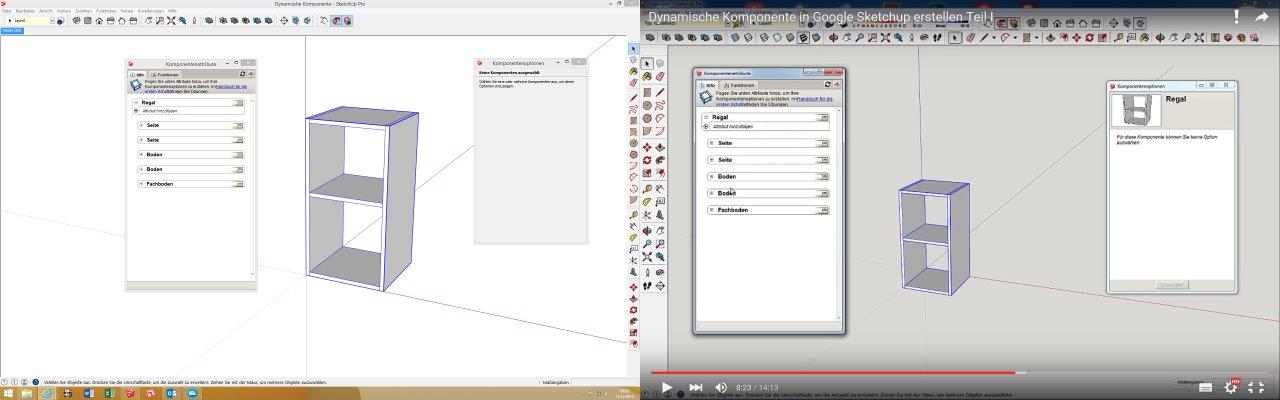Open the Kamera menu
The image size is (1280, 400).
tap(64, 11)
